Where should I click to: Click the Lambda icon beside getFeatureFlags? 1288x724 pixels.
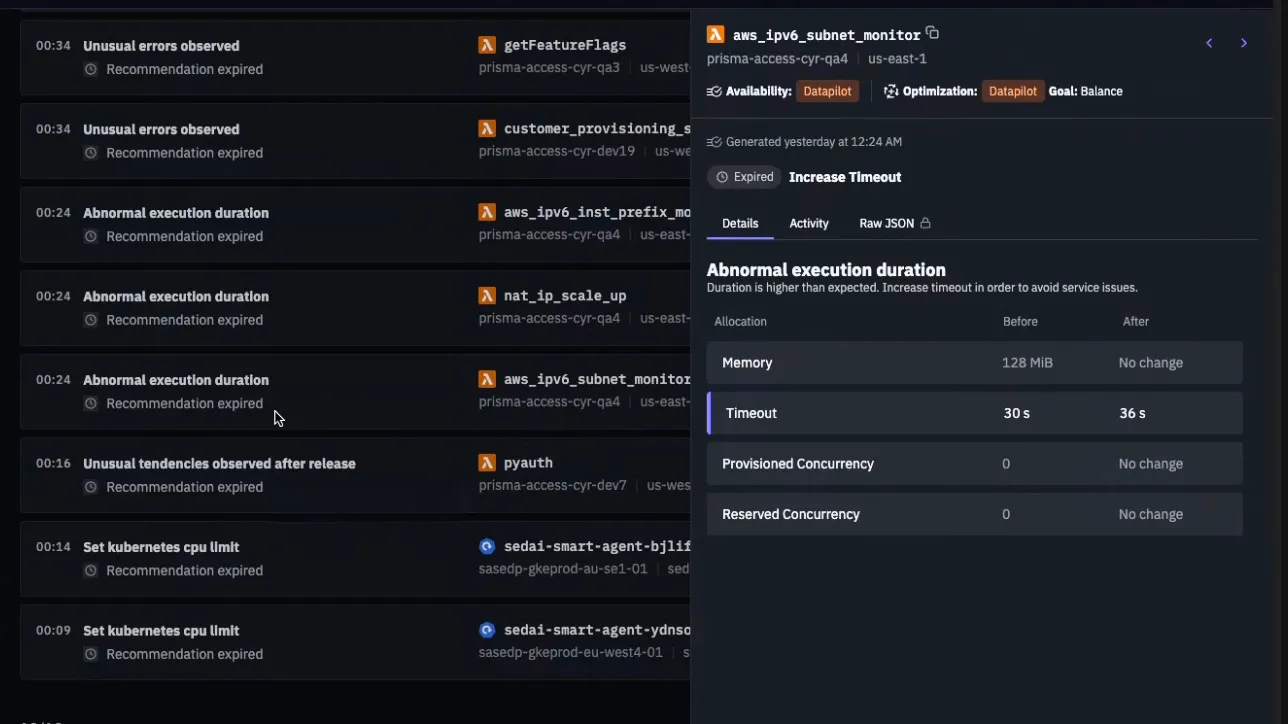point(487,45)
